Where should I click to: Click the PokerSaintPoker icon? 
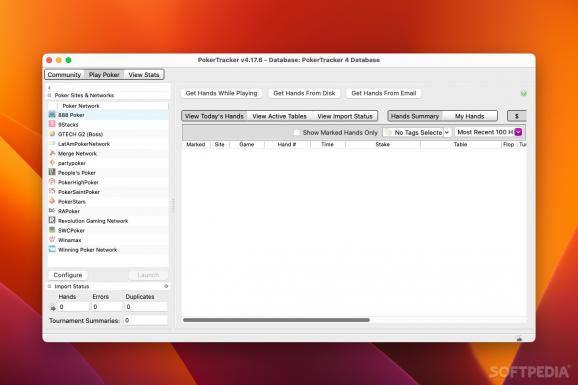click(52, 191)
